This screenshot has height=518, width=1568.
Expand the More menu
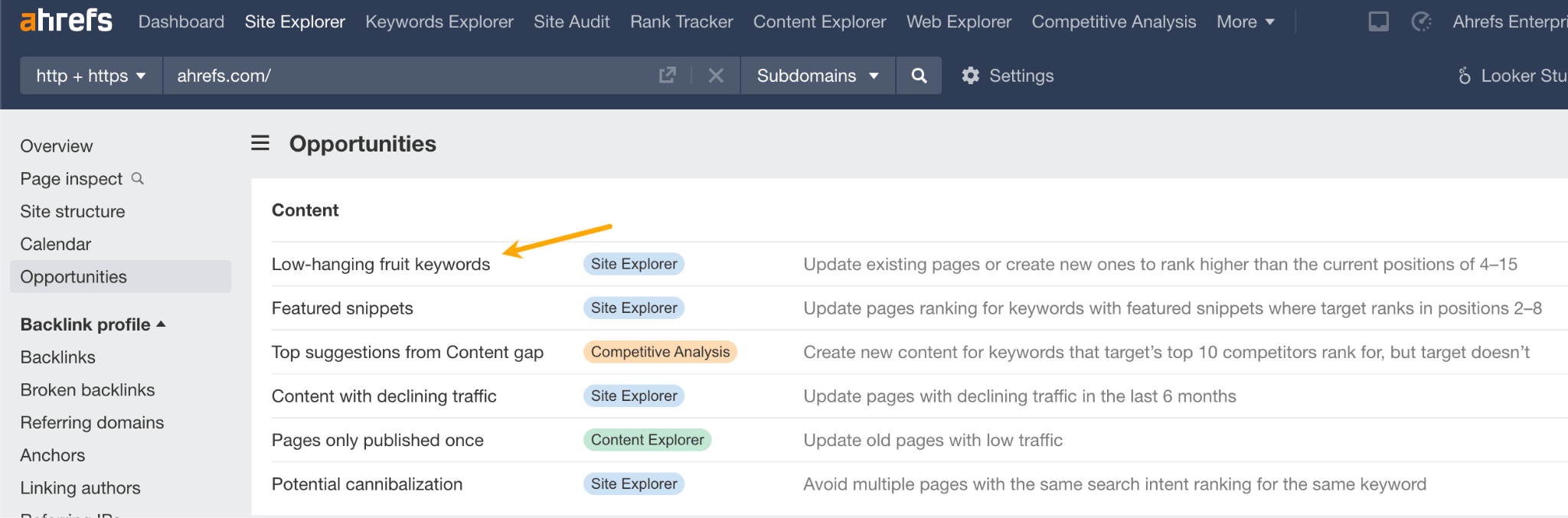(1246, 21)
